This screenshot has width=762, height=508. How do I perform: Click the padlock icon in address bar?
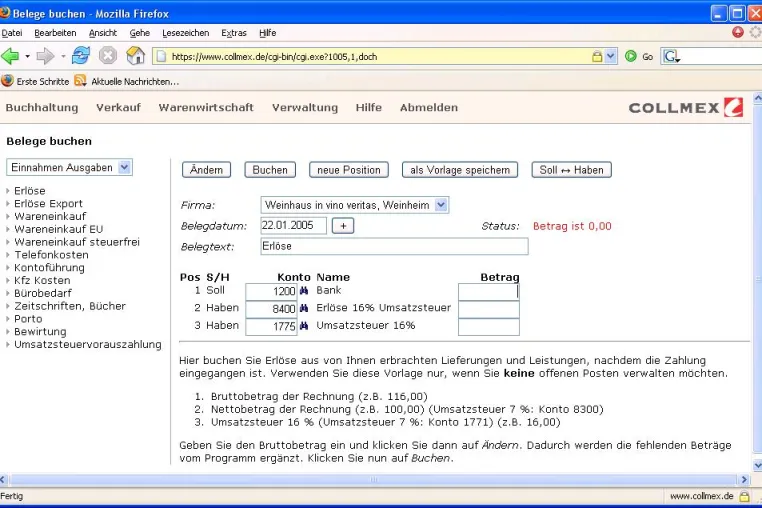click(597, 56)
